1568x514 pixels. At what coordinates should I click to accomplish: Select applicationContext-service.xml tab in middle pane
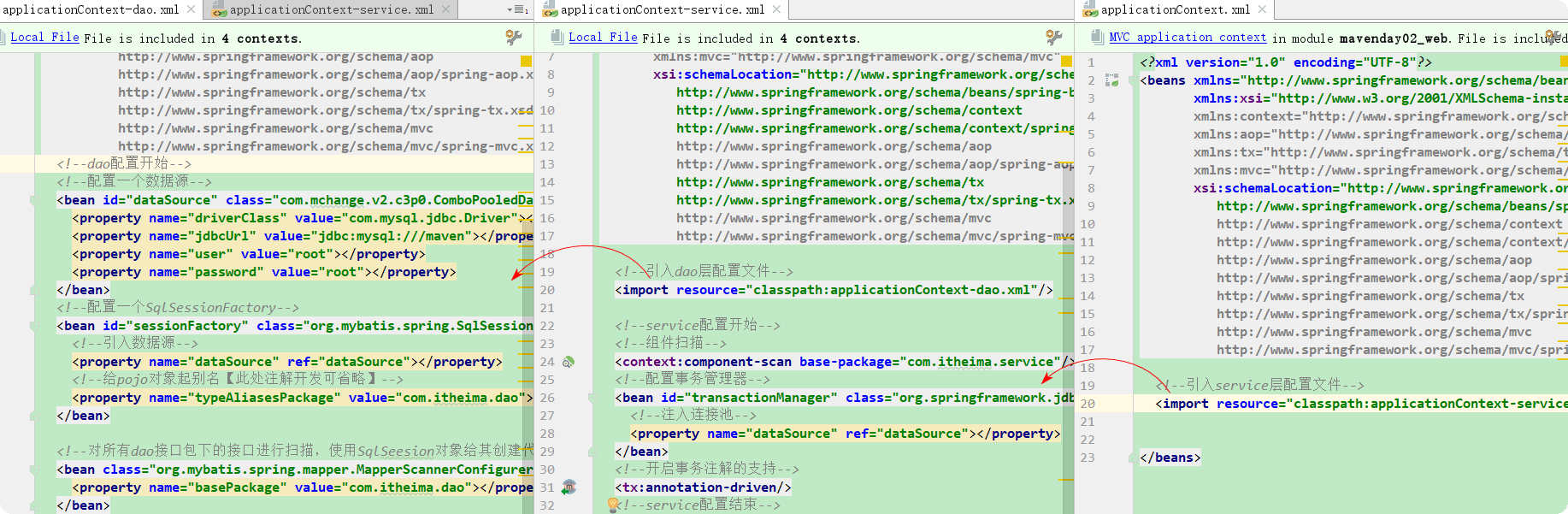tap(662, 9)
